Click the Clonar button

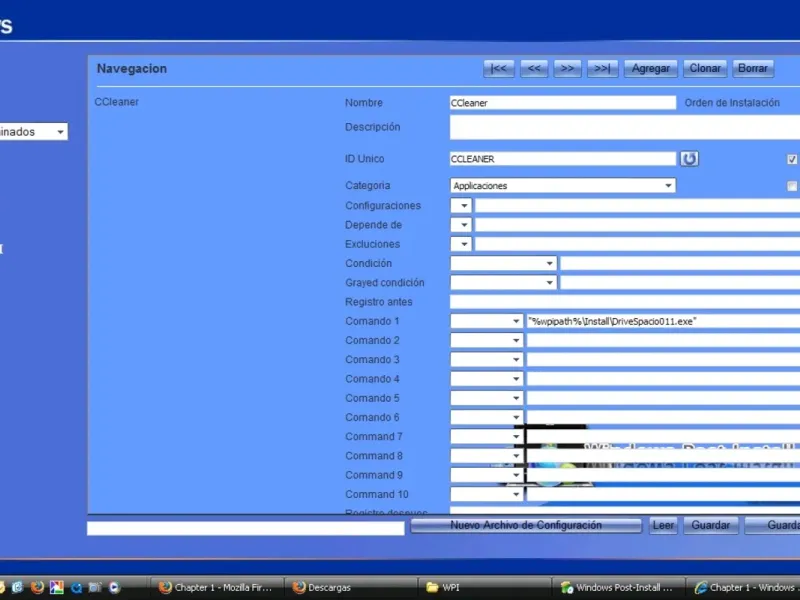(x=705, y=68)
